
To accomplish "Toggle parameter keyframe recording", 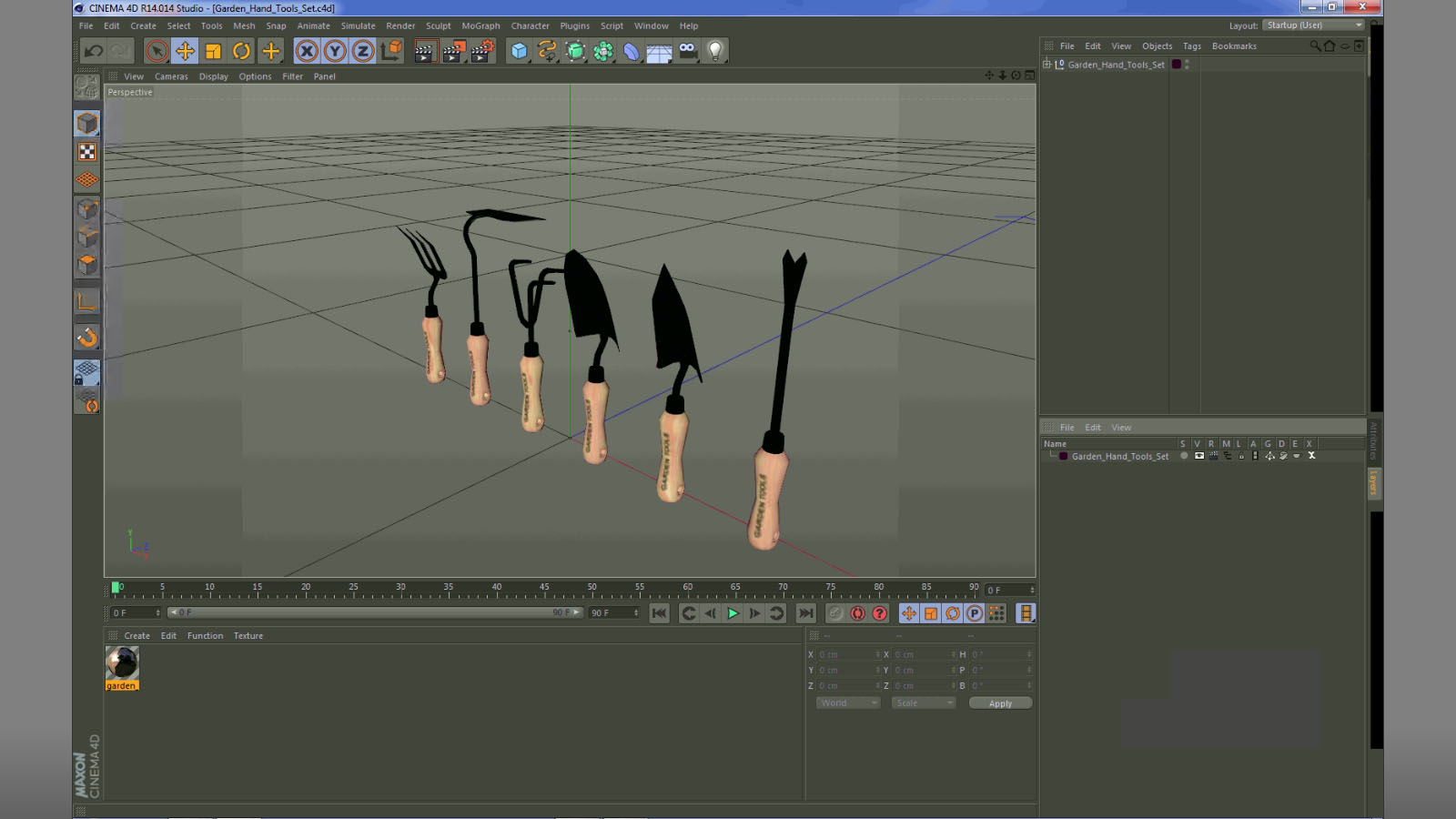I will [975, 613].
